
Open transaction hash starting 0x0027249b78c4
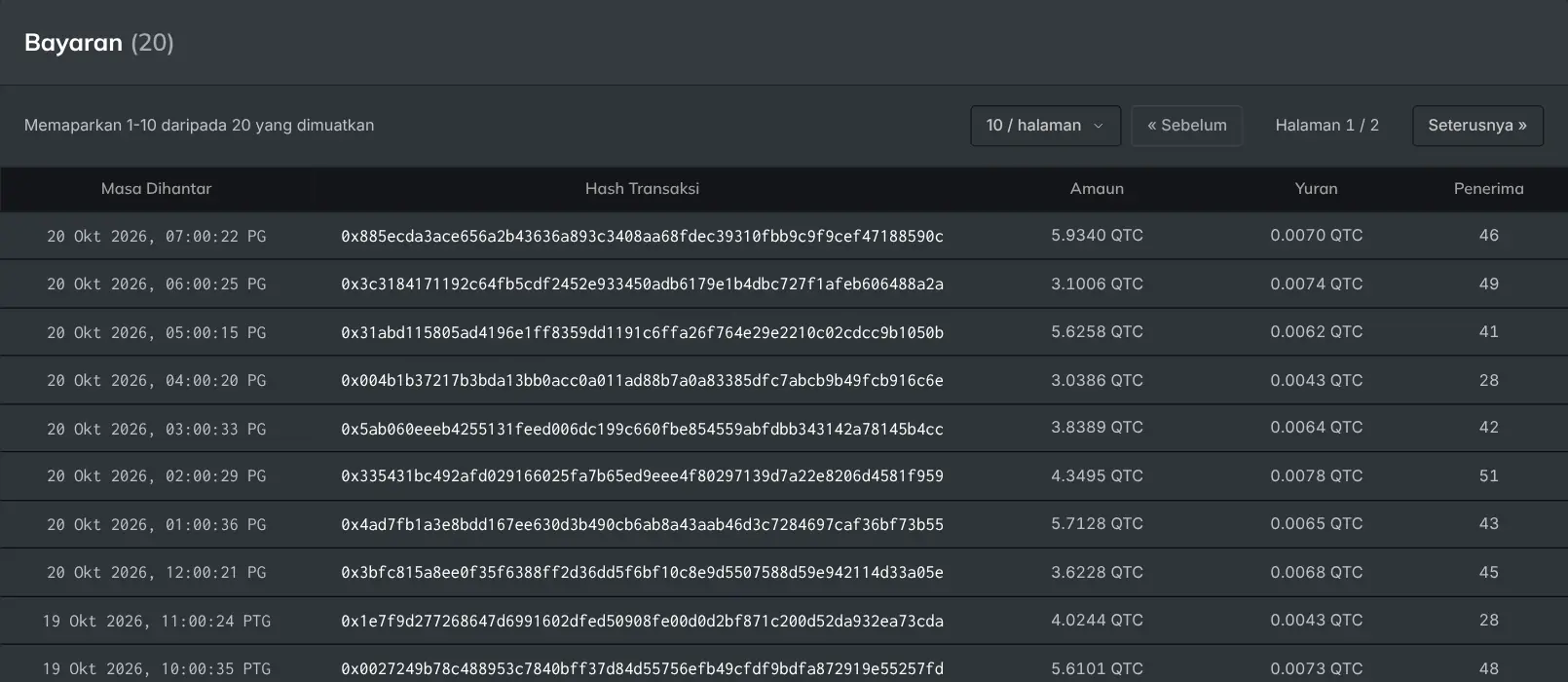click(642, 669)
